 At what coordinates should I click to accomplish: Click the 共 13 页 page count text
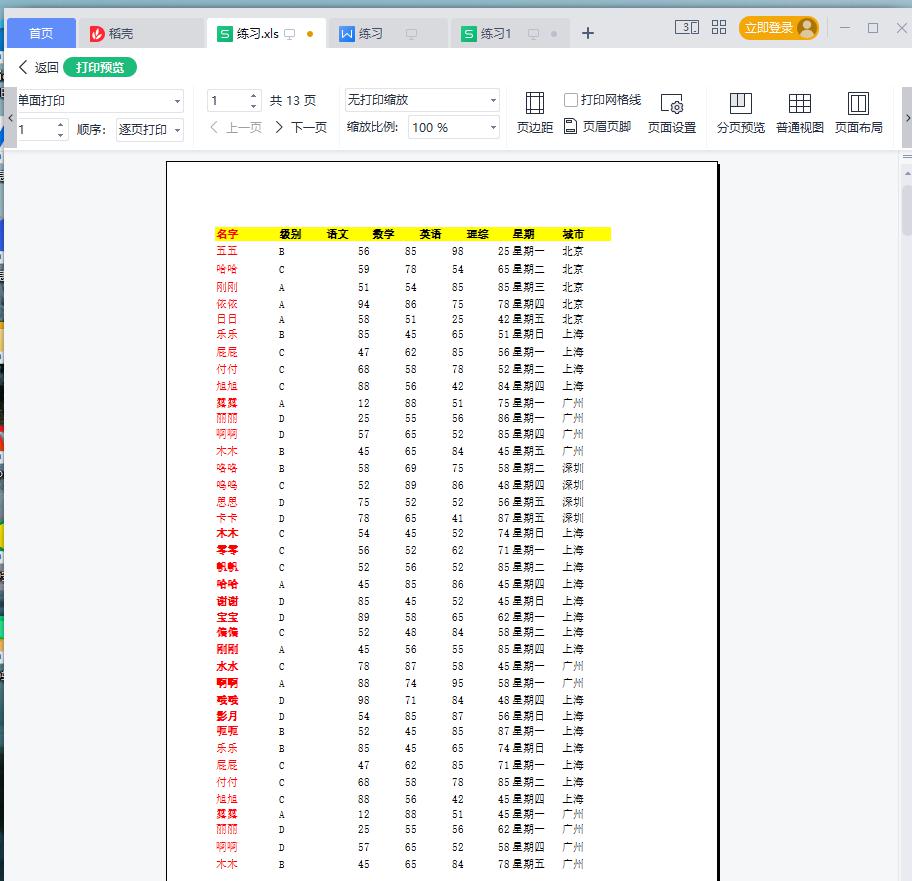click(x=293, y=101)
